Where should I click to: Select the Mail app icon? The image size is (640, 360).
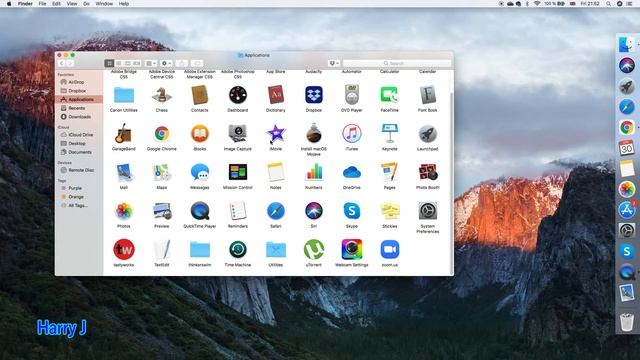click(x=124, y=173)
